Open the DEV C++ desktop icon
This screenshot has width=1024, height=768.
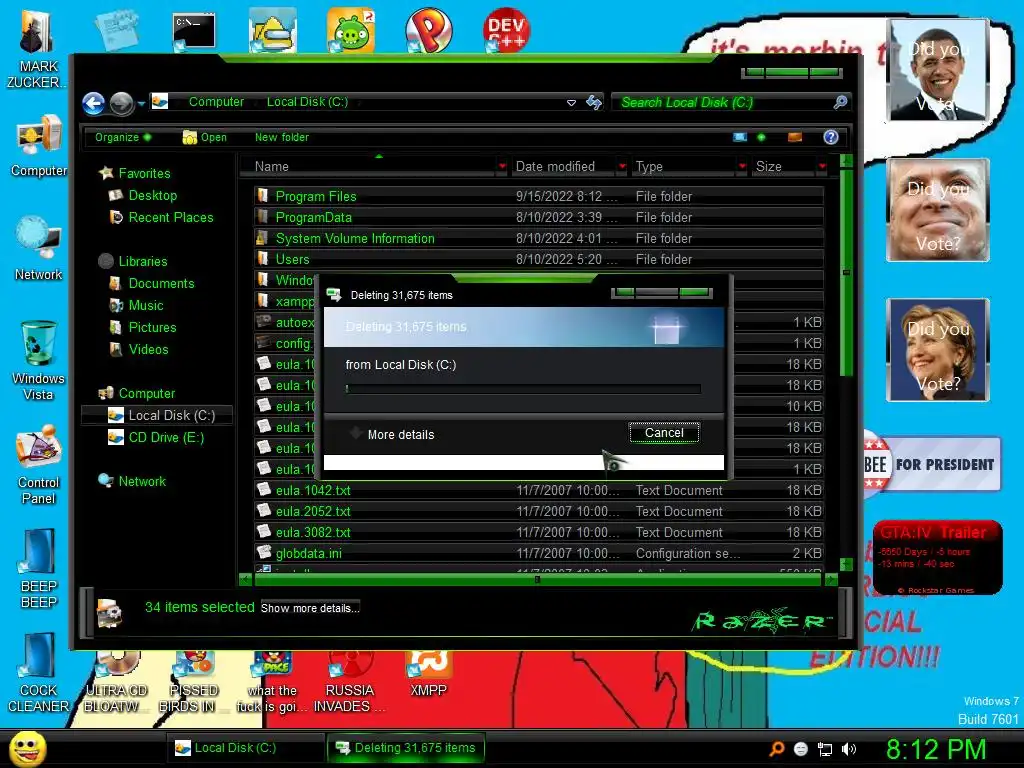tap(507, 29)
